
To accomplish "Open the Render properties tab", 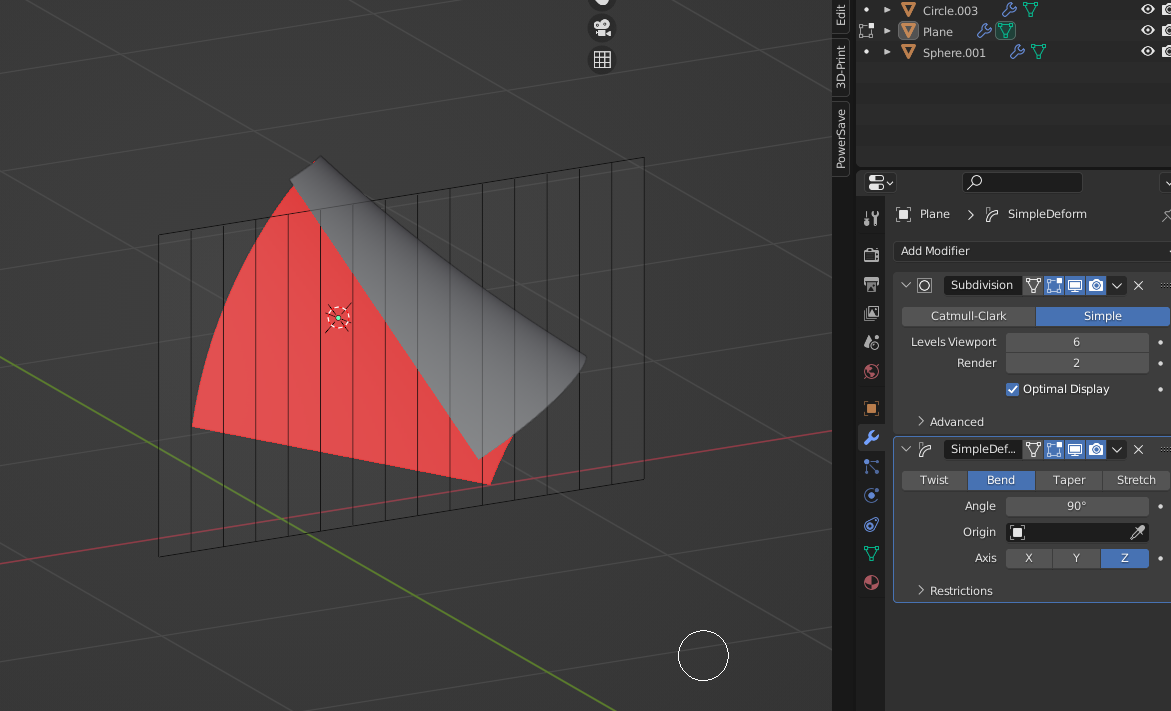I will [871, 255].
